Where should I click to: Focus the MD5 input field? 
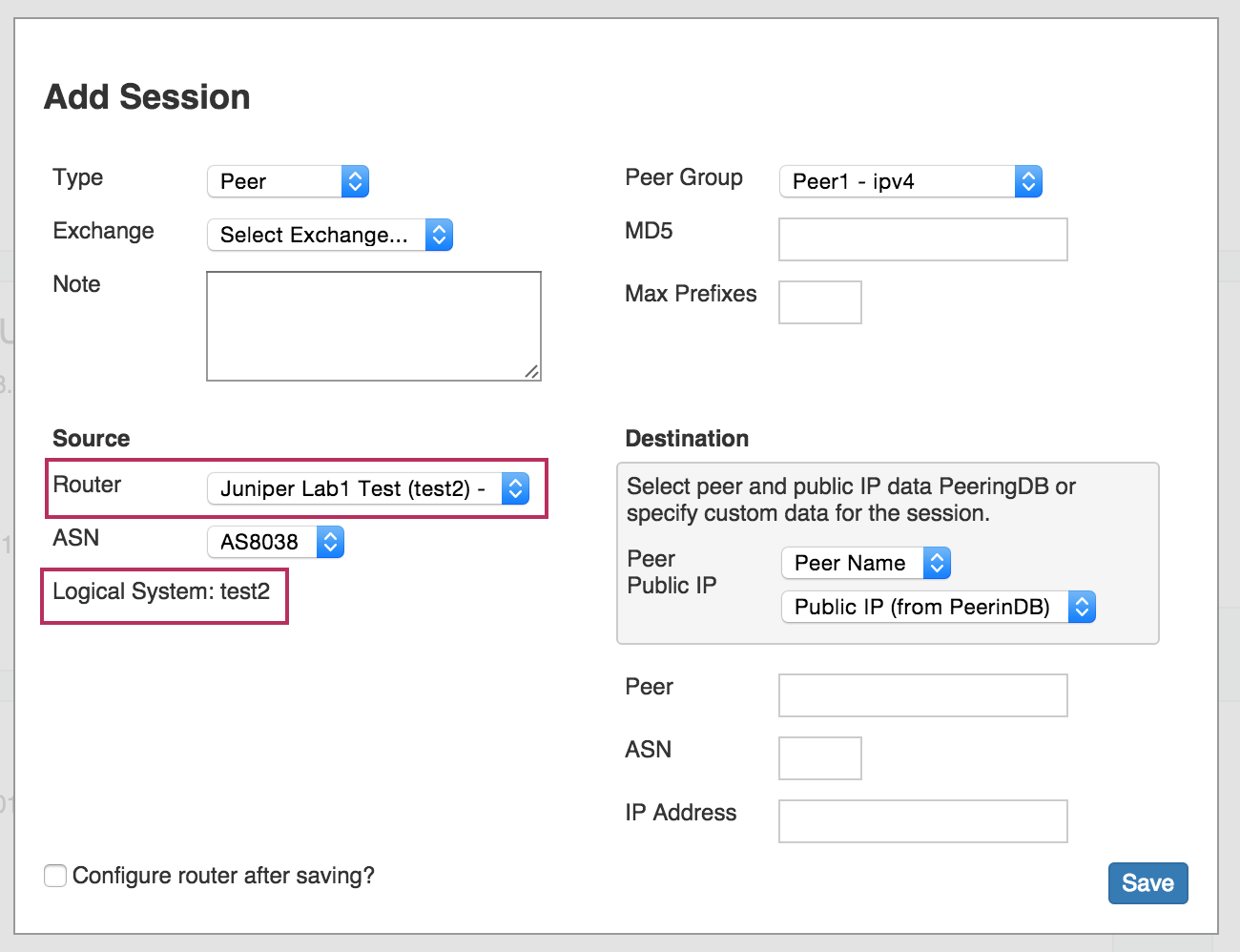point(922,239)
